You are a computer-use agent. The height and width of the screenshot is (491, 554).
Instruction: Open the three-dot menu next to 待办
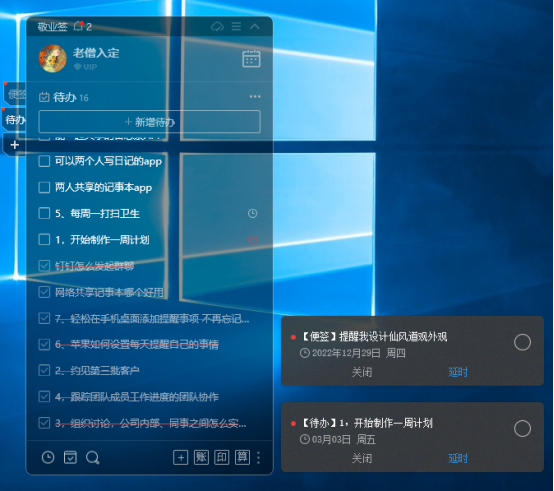255,96
